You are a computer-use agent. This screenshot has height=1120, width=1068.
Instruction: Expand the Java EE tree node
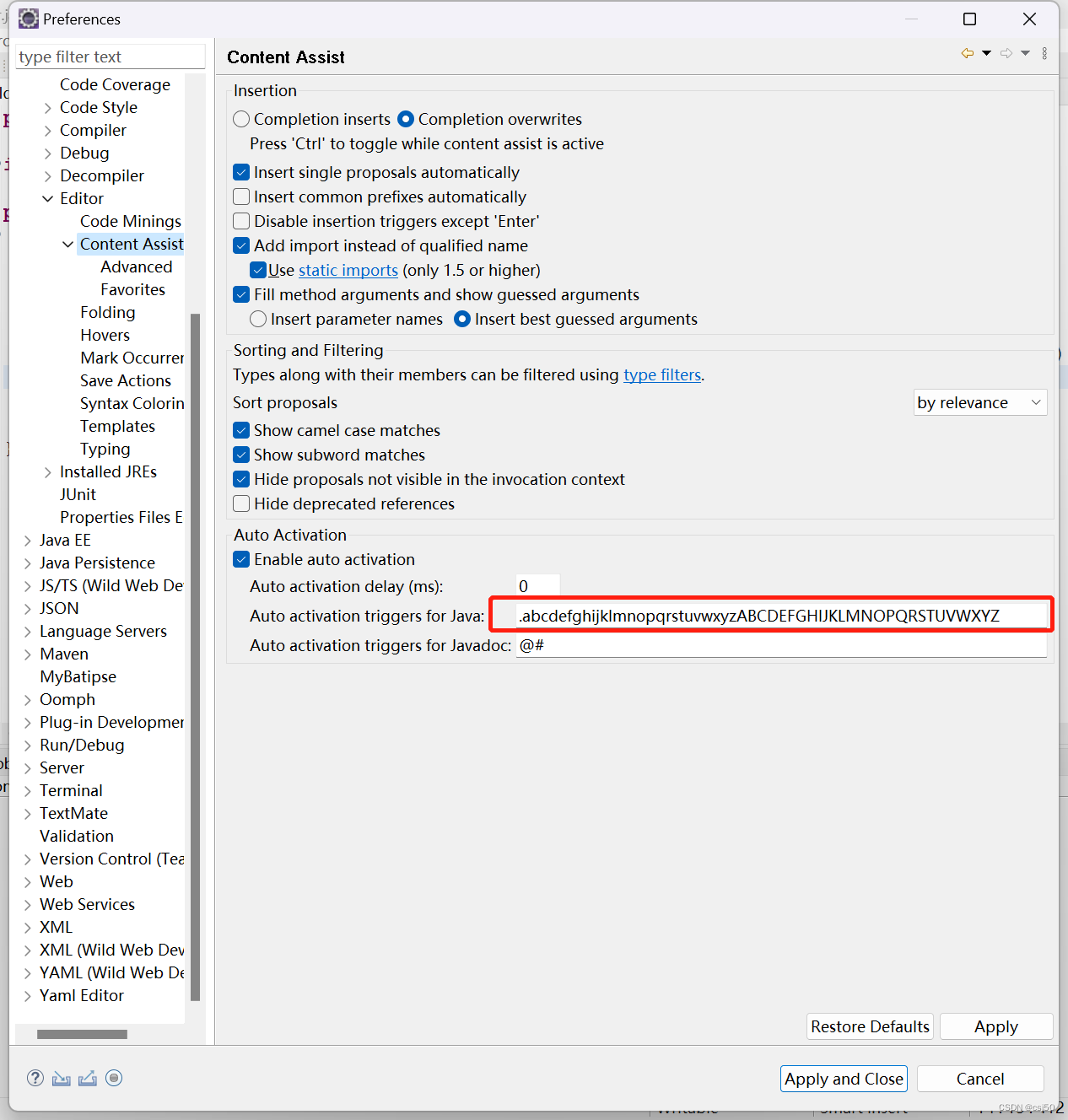28,540
